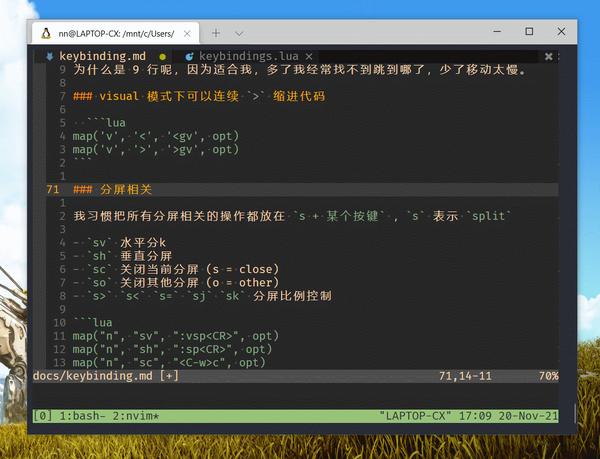This screenshot has width=600, height=459.
Task: Click the sentence '我习惯把所有分屏相关的操作'
Action: tap(292, 216)
